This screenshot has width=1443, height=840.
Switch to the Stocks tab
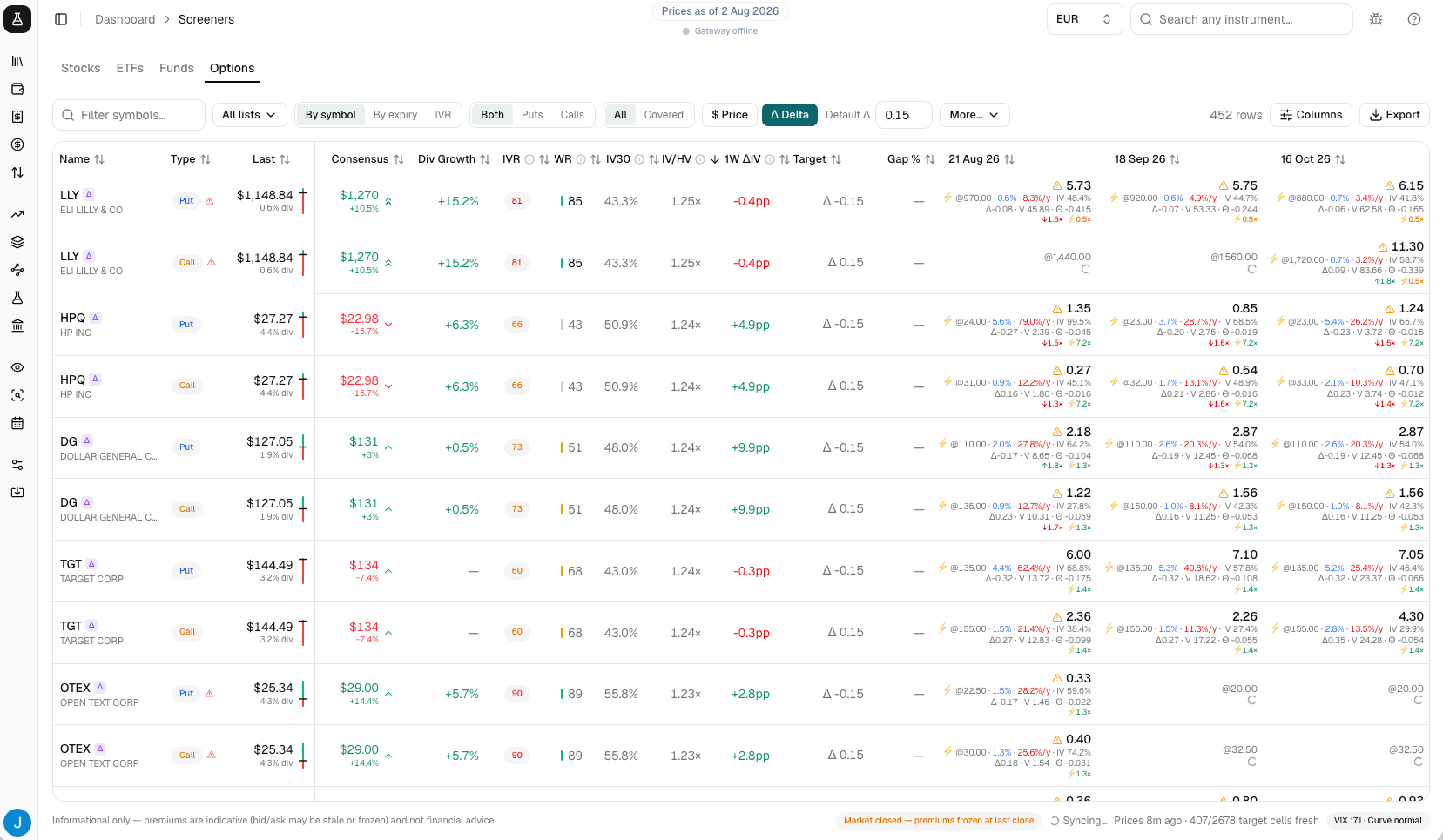tap(80, 68)
